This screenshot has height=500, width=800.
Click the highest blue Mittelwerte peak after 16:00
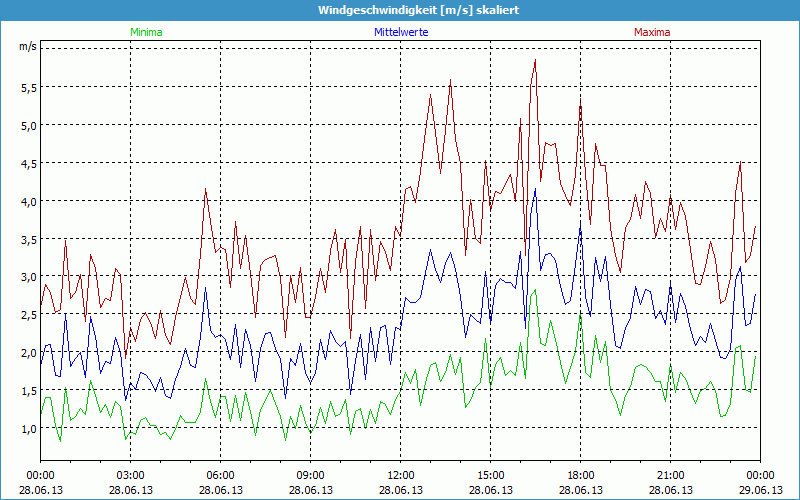click(535, 189)
